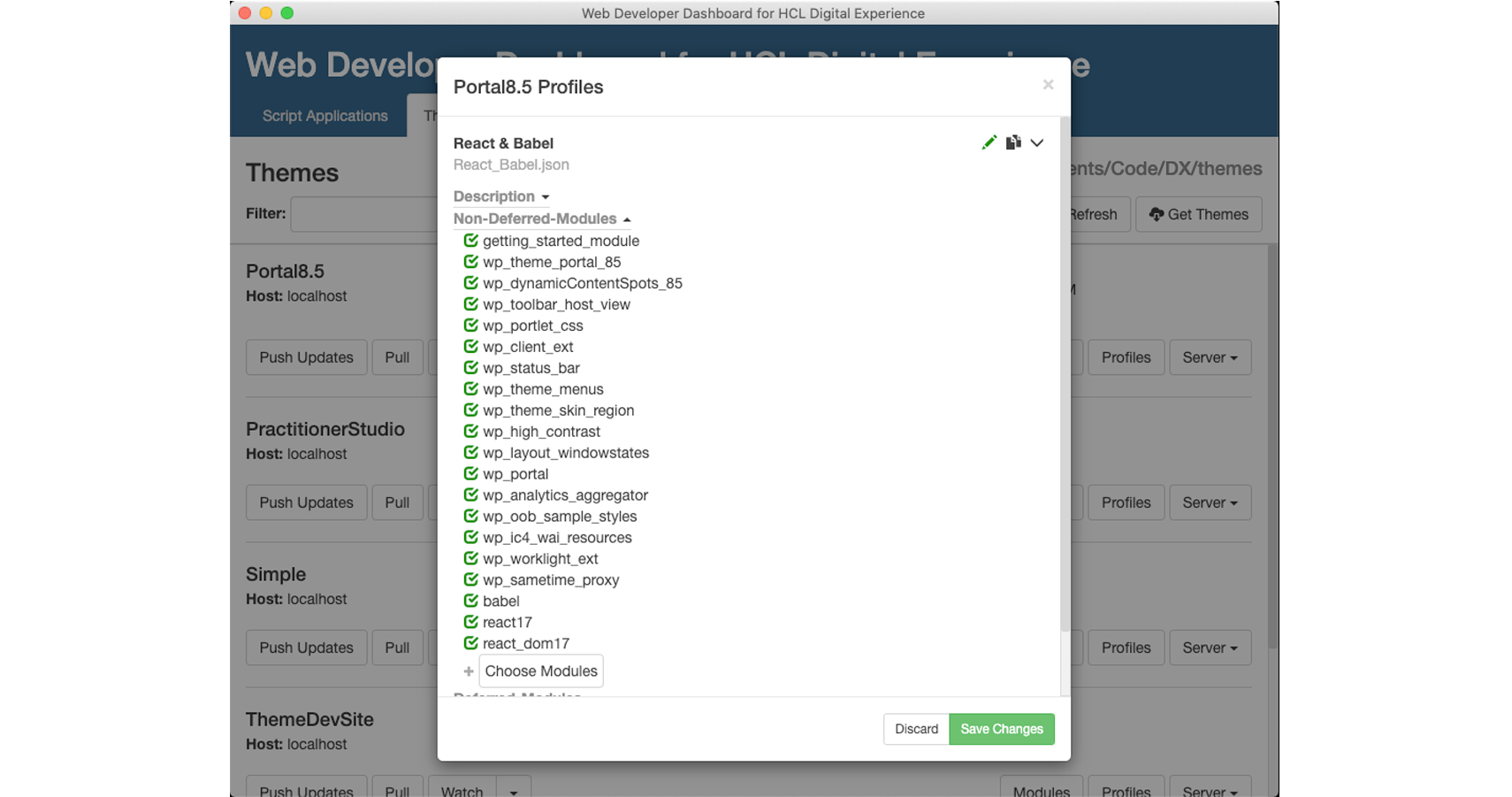This screenshot has height=797, width=1512.
Task: Click the green pencil edit icon
Action: click(989, 142)
